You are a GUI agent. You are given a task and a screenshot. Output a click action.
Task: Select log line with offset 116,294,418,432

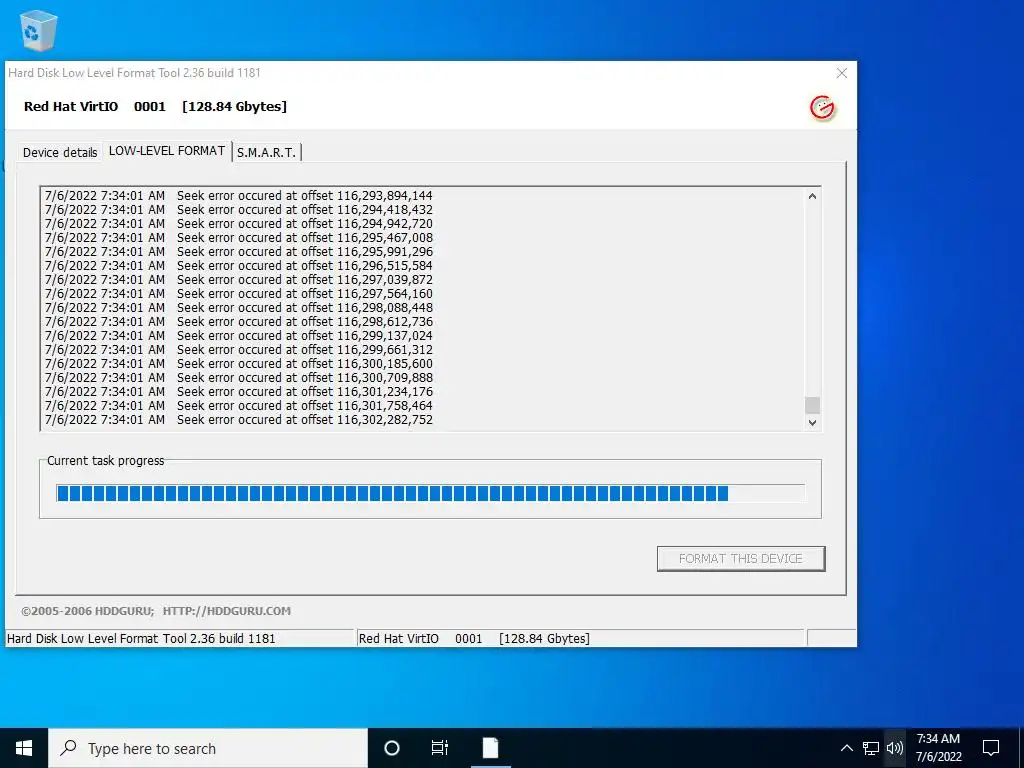[238, 210]
